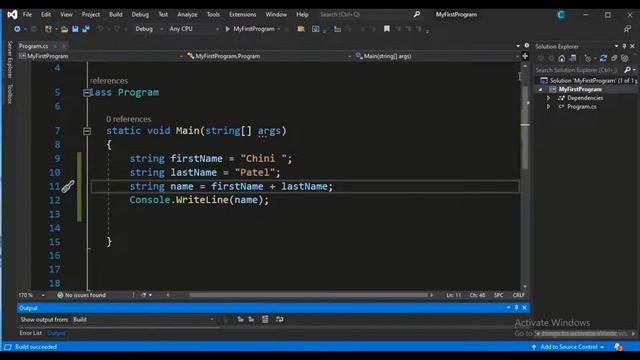Click the Save All toolbar icon
Screen dimensions: 640x360
pyautogui.click(x=86, y=29)
